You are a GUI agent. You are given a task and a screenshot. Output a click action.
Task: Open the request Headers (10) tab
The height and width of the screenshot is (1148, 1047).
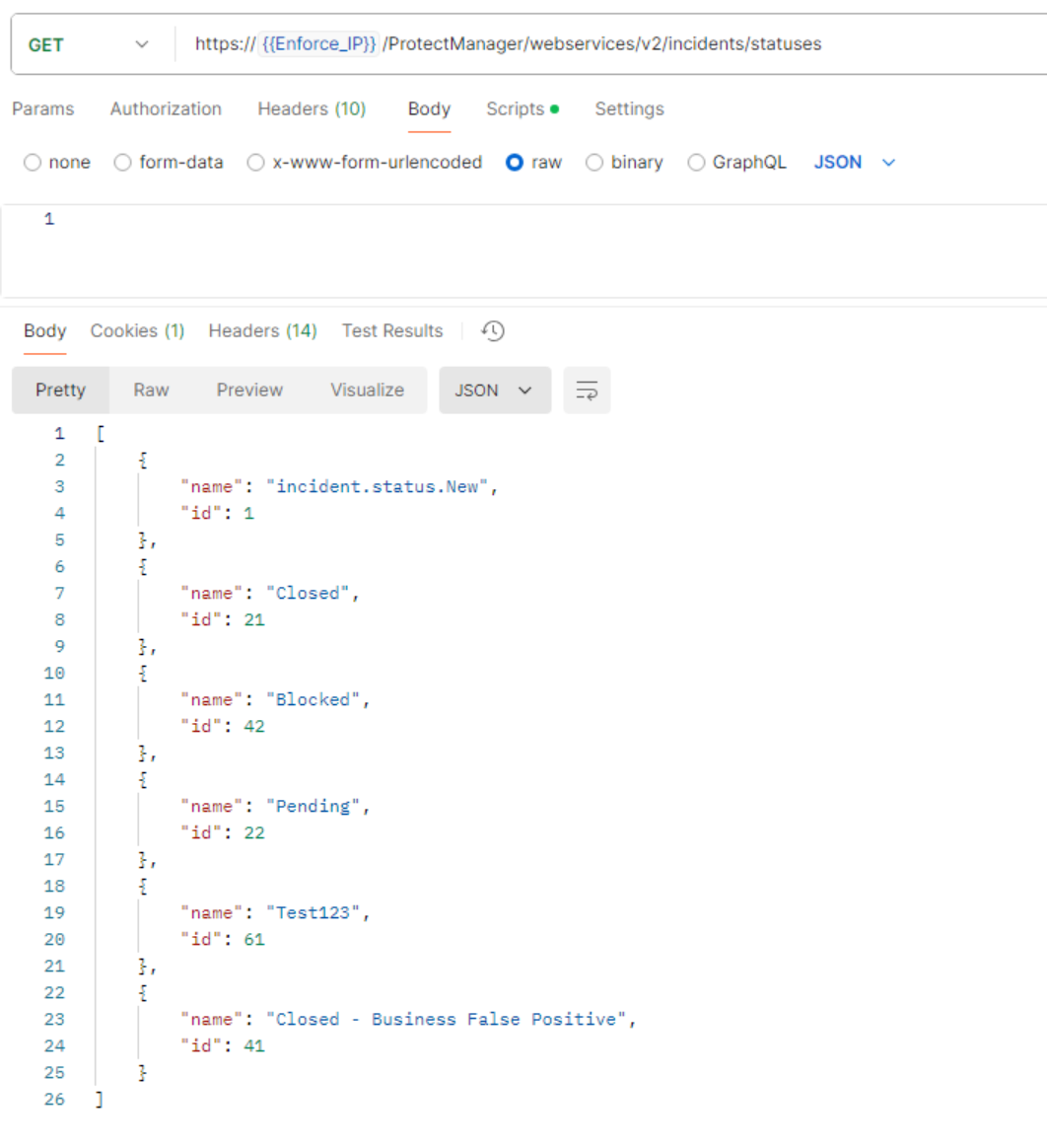(312, 109)
